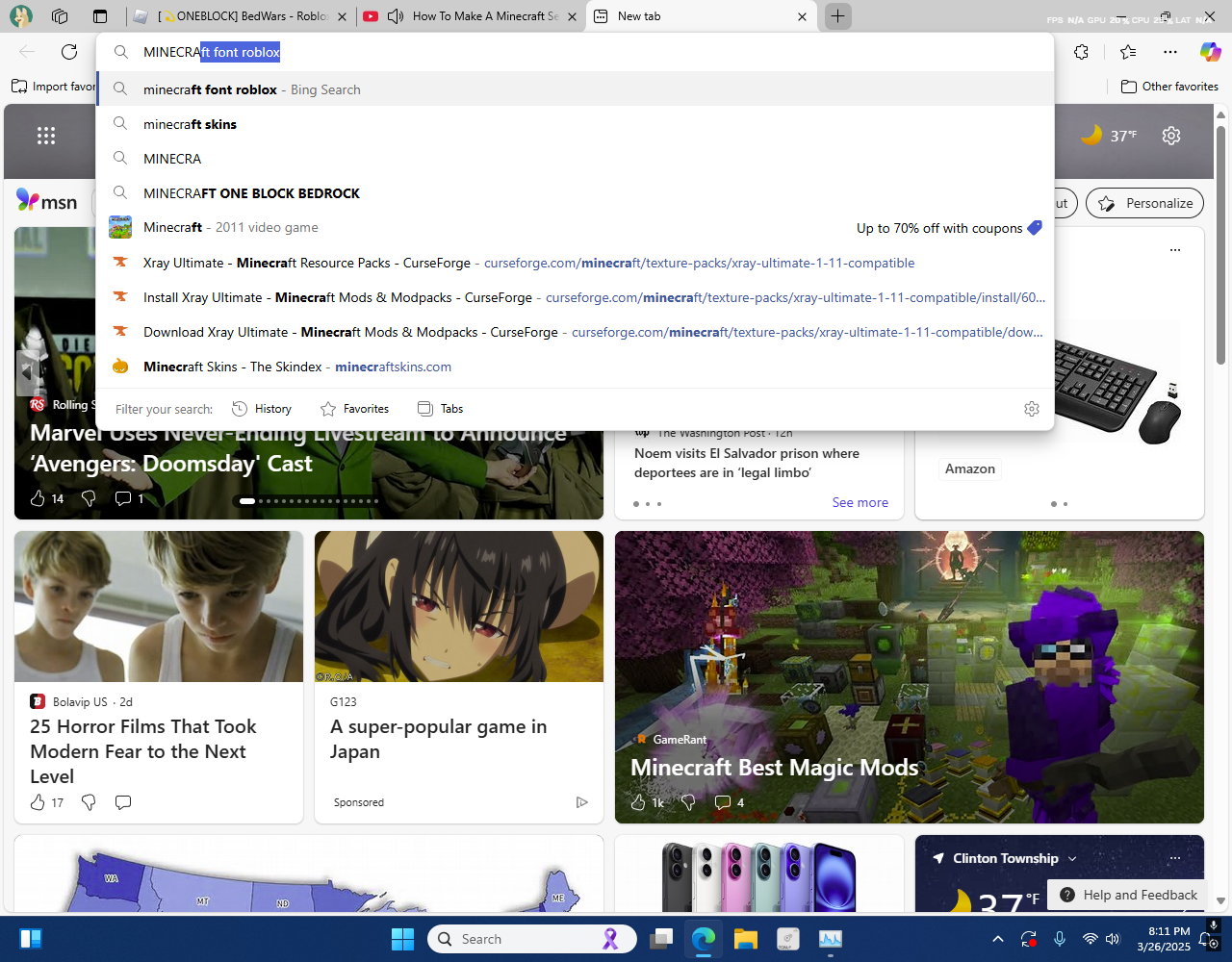The image size is (1232, 962).
Task: Open Other favorites folder
Action: (x=1169, y=87)
